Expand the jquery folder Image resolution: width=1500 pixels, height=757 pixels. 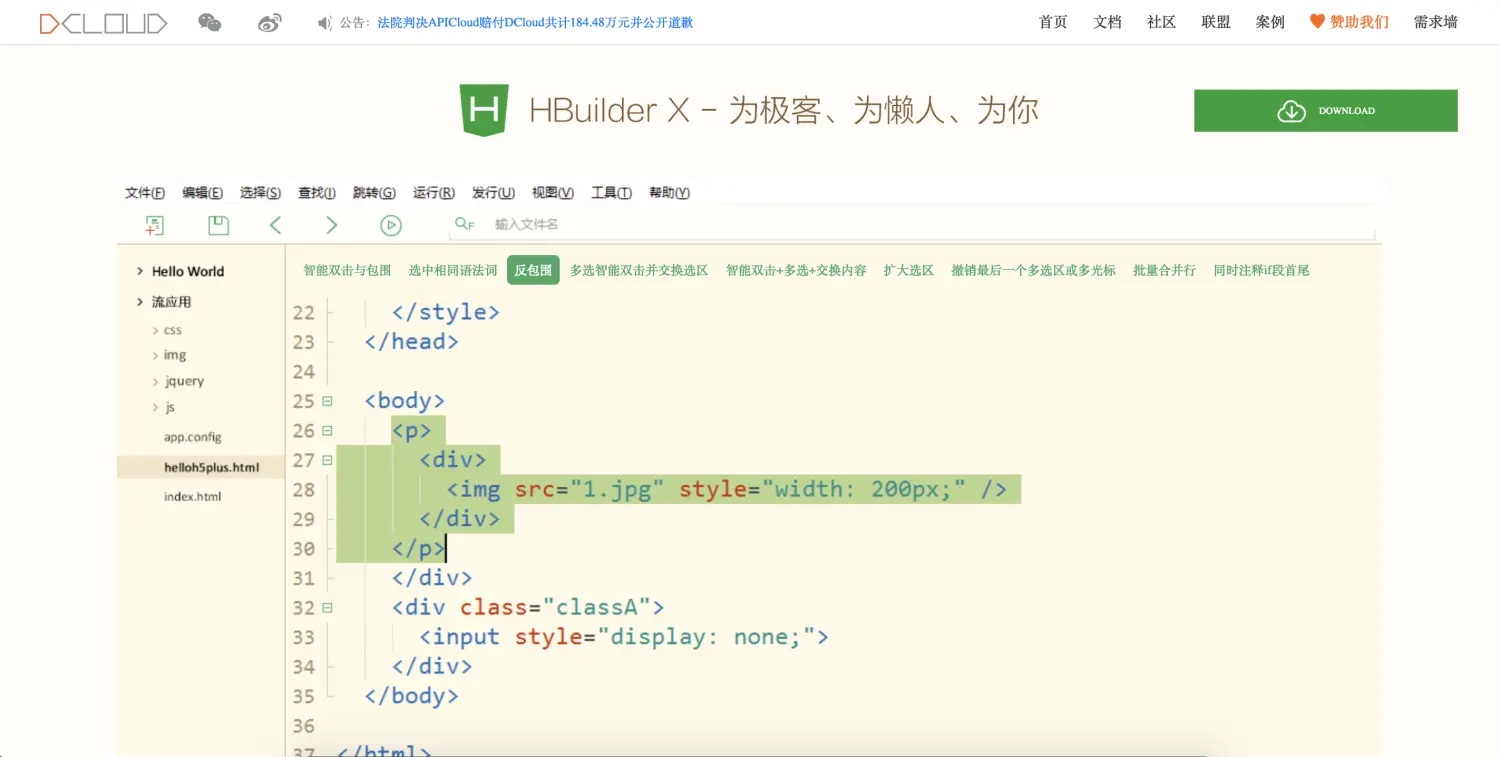click(155, 381)
